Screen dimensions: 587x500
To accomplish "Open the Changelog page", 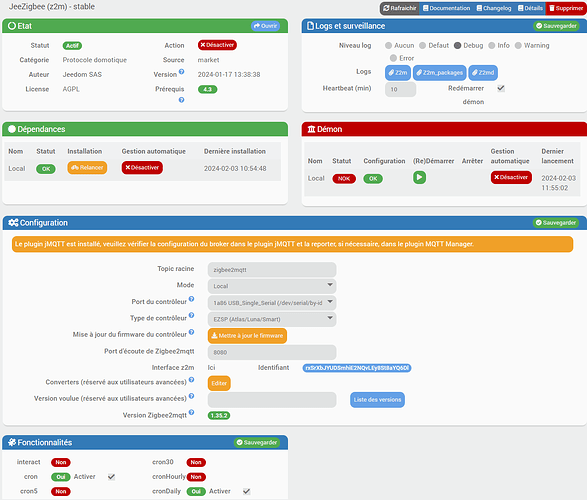I will point(494,8).
